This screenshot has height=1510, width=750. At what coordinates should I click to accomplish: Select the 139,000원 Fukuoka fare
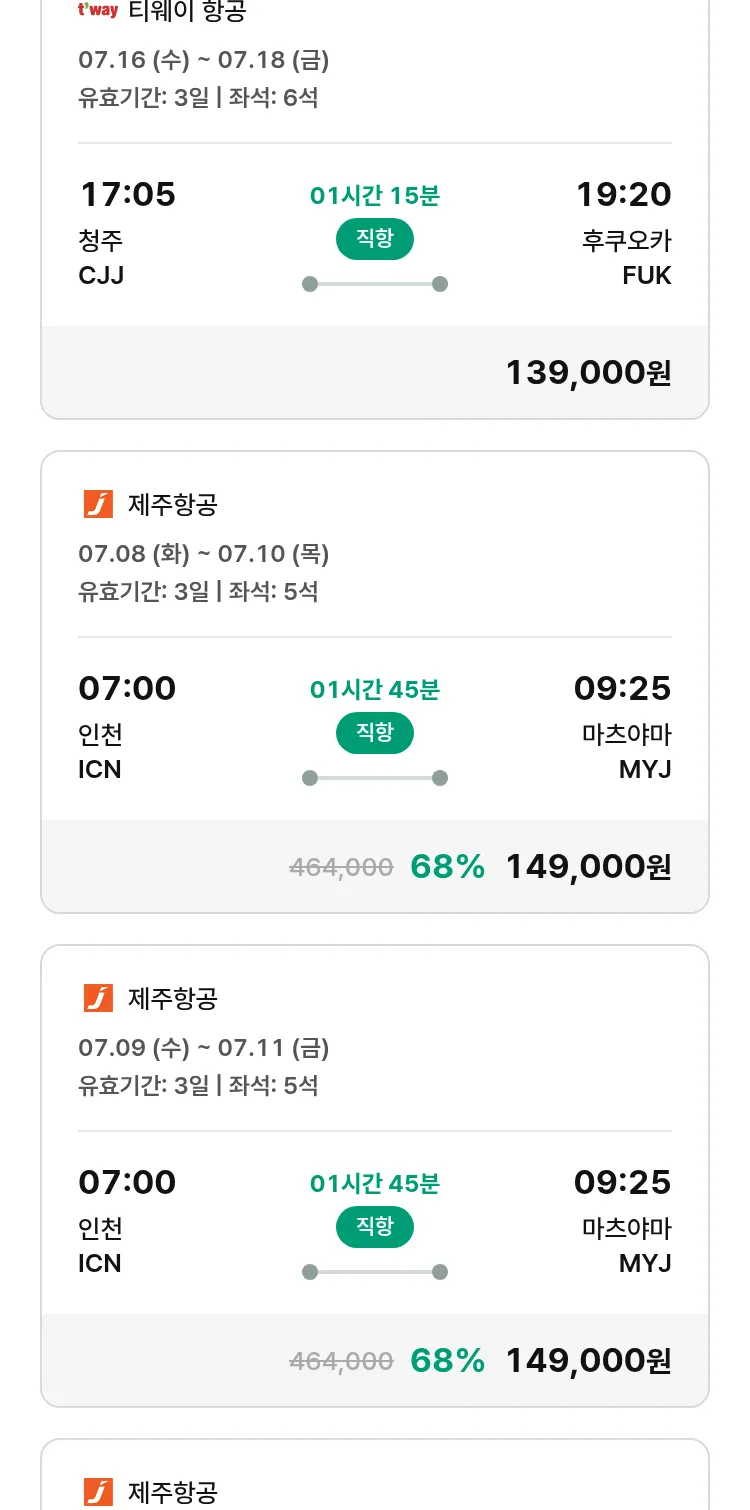click(588, 372)
